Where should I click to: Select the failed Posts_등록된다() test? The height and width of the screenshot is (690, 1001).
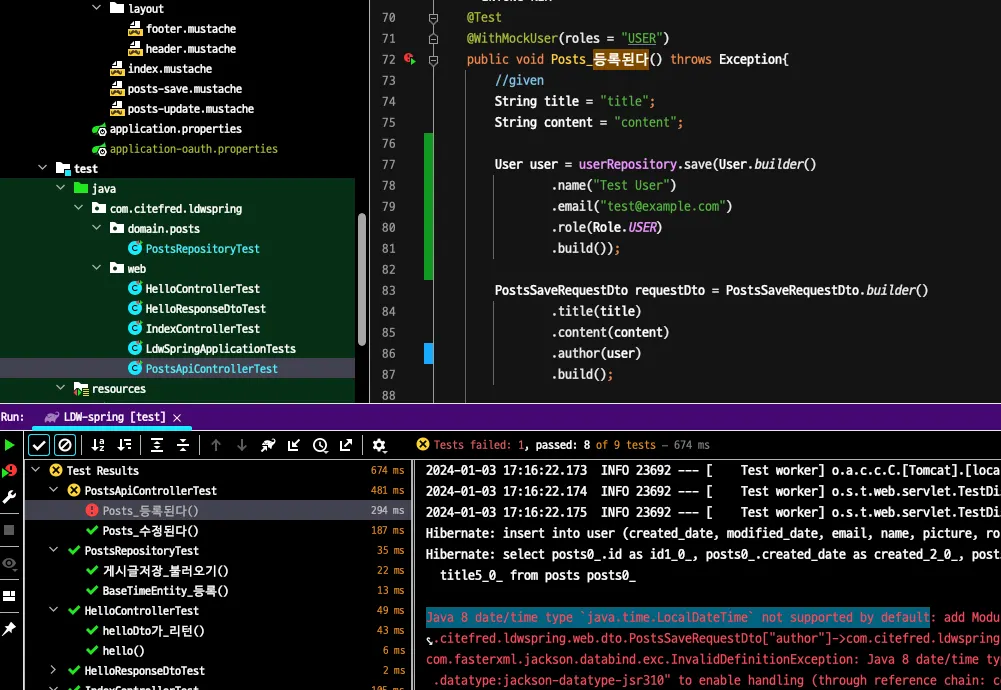tap(150, 511)
